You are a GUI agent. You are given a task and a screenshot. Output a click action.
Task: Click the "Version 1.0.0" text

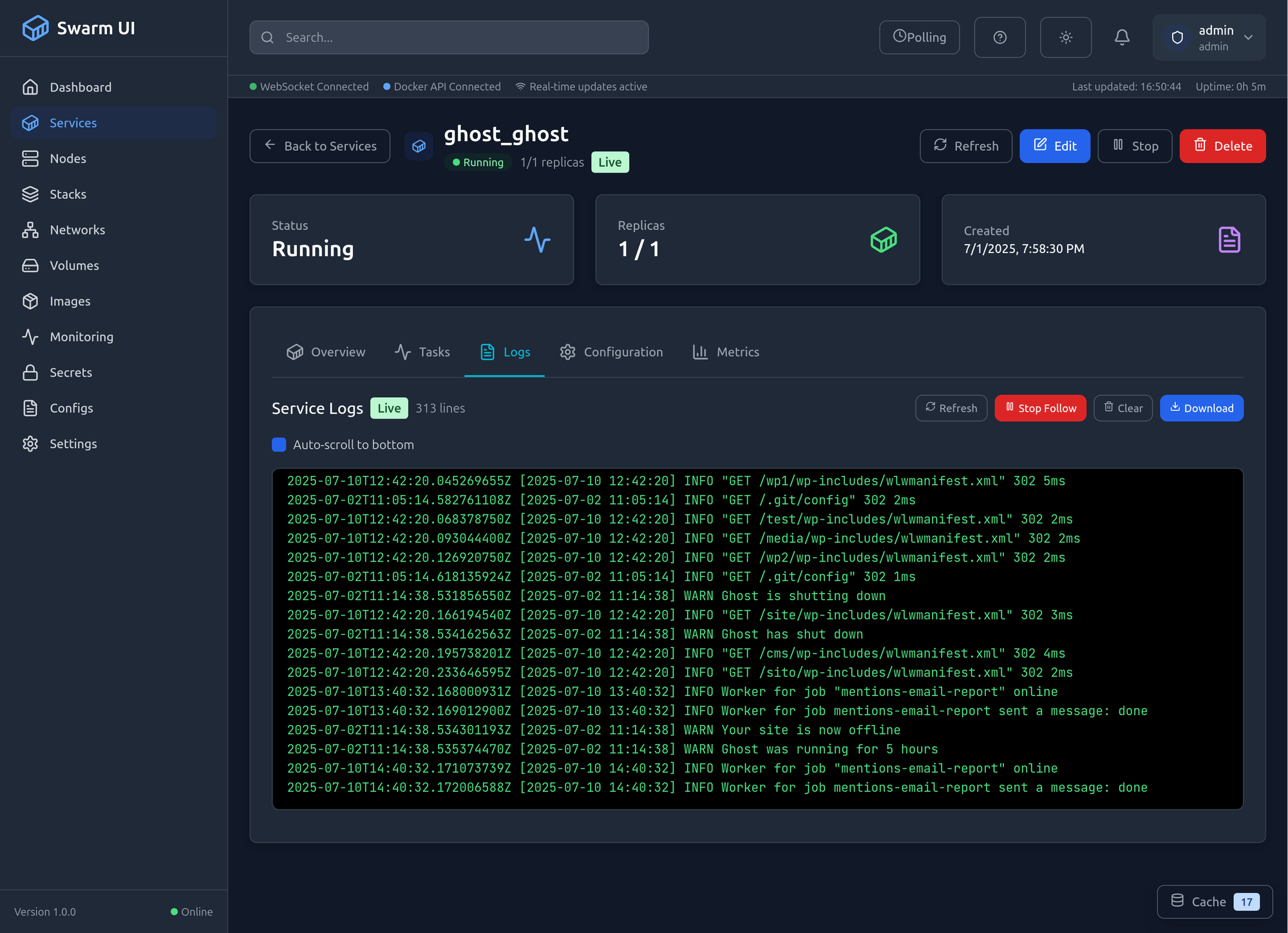point(45,912)
